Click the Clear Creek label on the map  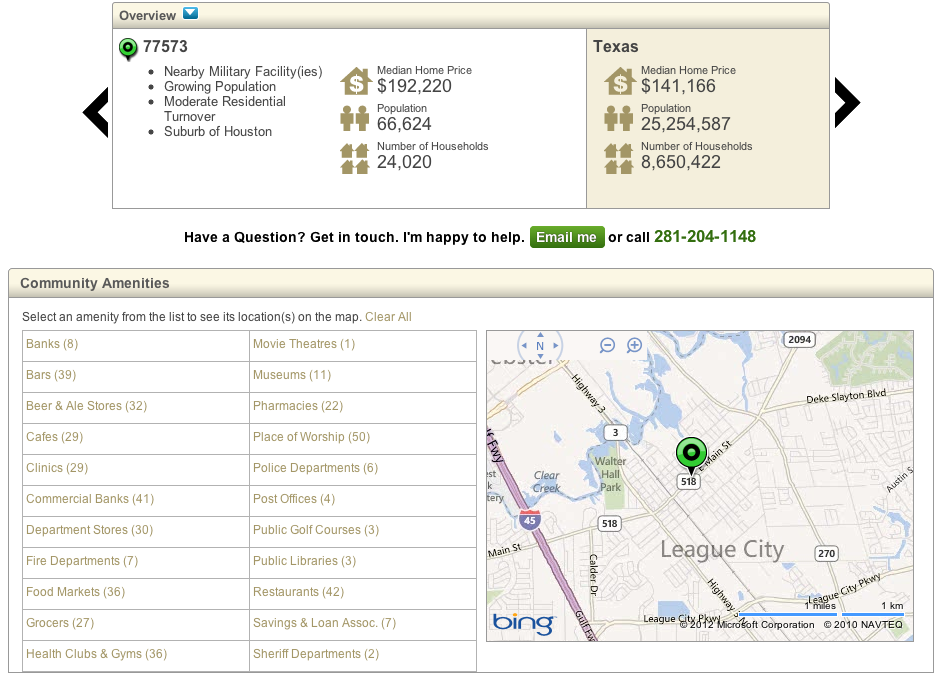click(547, 481)
